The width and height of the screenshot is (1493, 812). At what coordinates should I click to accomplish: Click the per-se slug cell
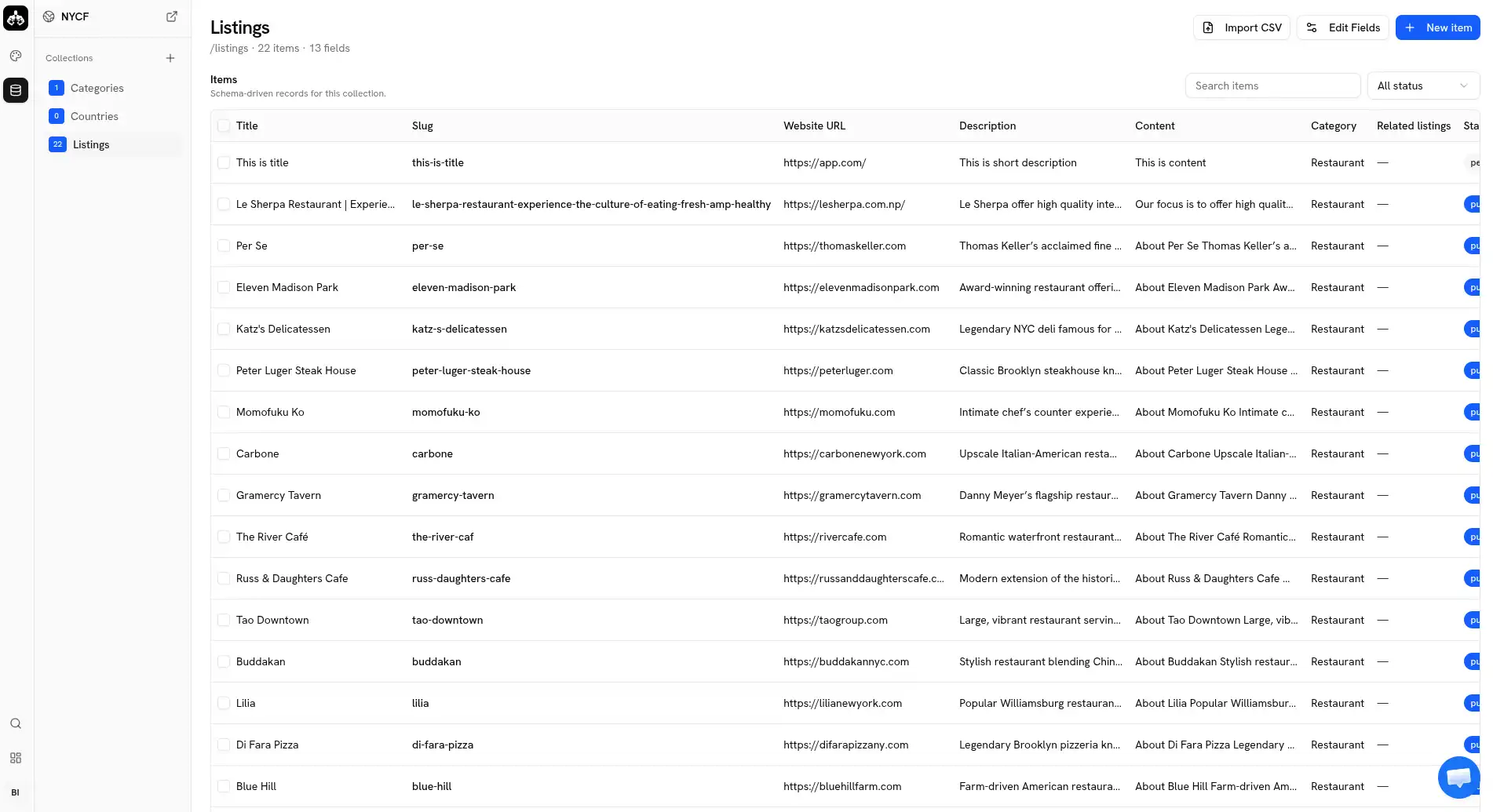(x=428, y=246)
